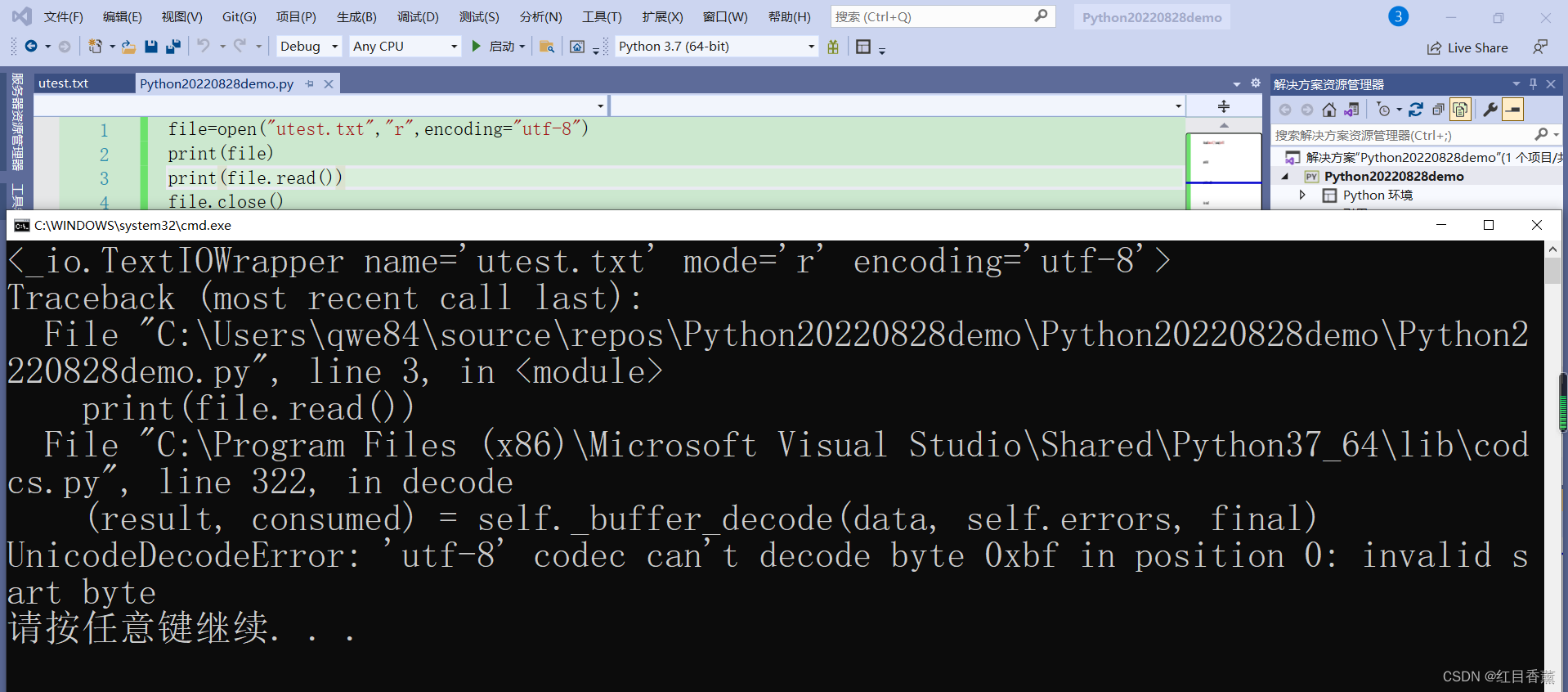Open the 扩展(X) menu
Viewport: 1568px width, 692px height.
662,16
